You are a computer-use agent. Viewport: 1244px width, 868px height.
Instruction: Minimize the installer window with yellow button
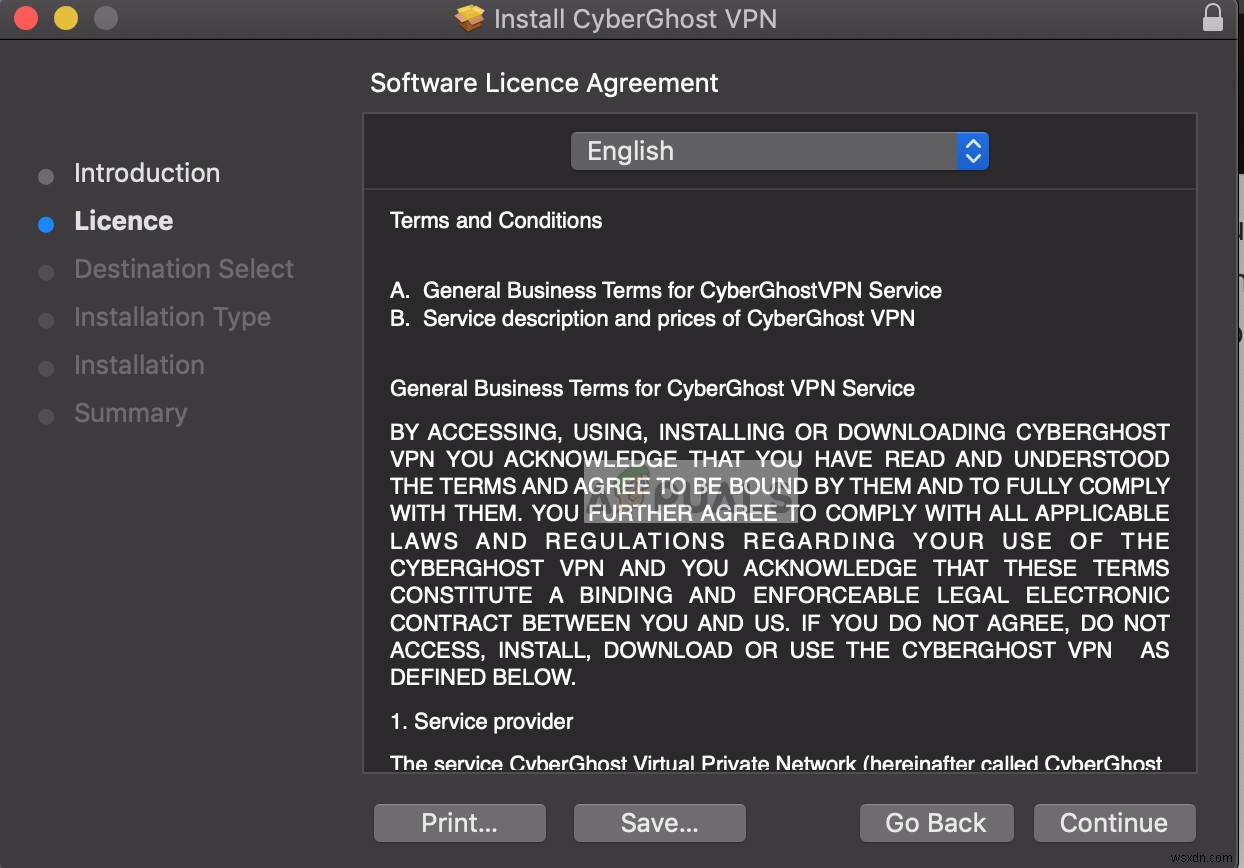point(65,17)
